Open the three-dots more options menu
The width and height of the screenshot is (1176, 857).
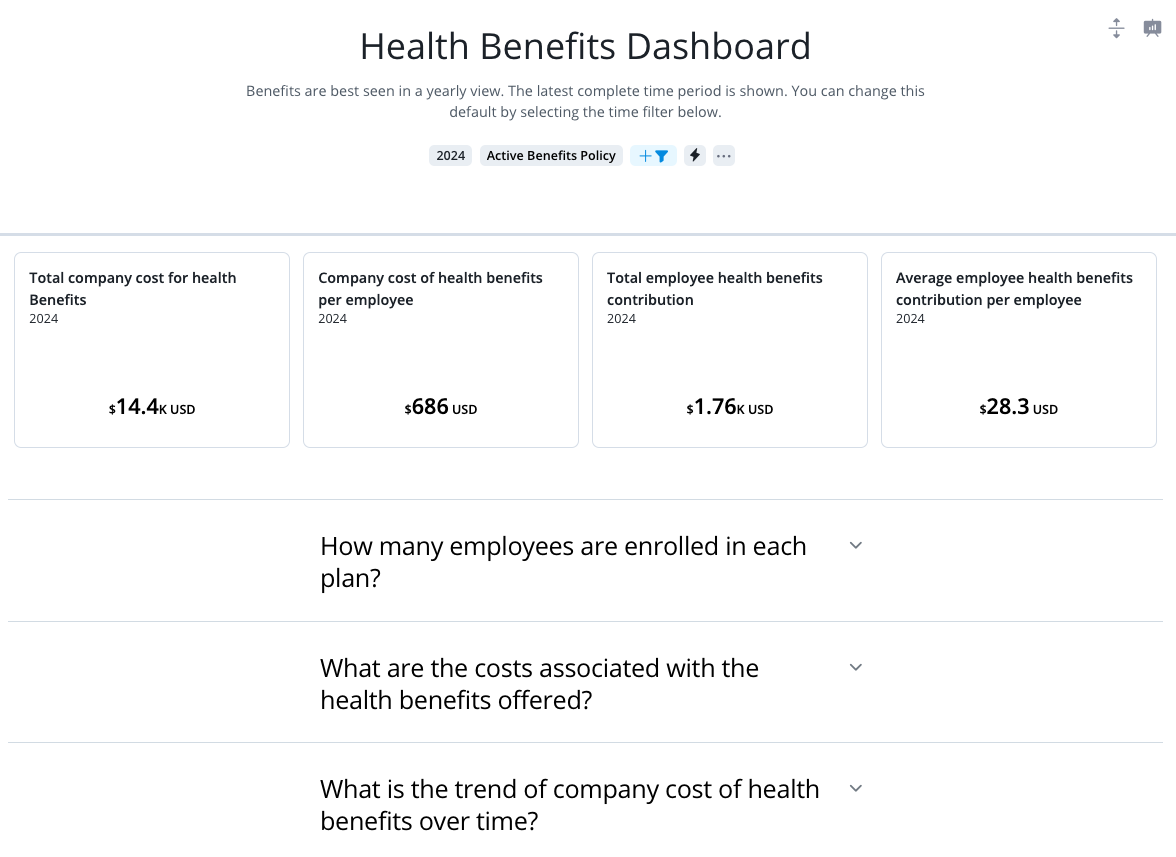click(724, 156)
